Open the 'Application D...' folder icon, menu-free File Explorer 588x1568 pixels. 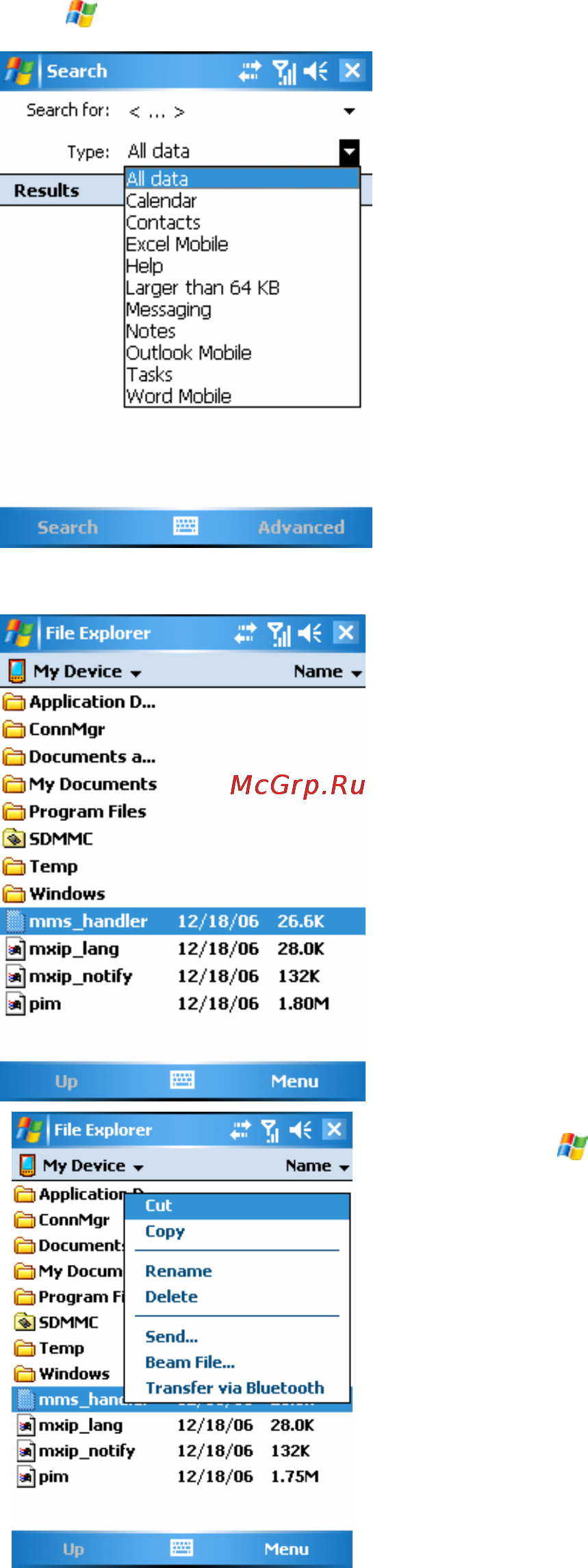(x=14, y=702)
